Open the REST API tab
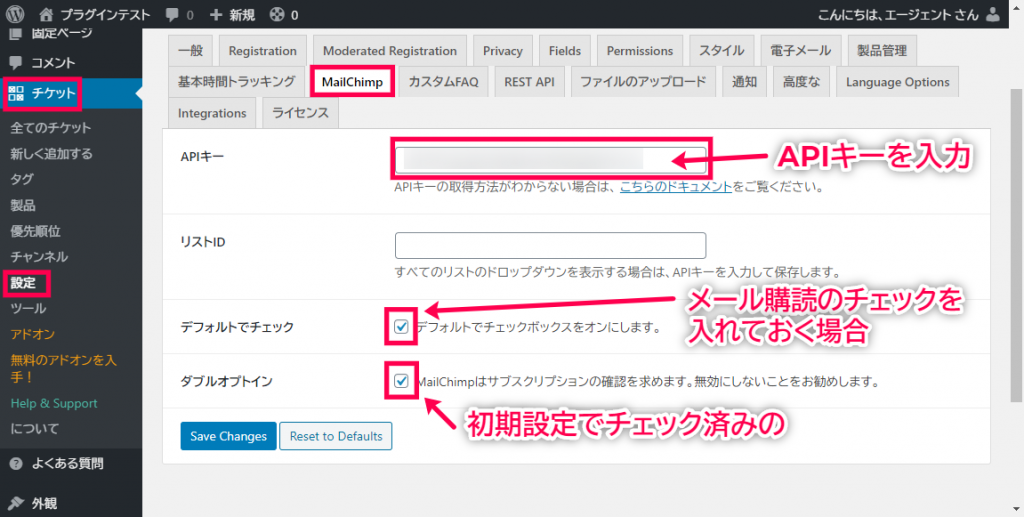This screenshot has width=1024, height=517. pyautogui.click(x=530, y=82)
